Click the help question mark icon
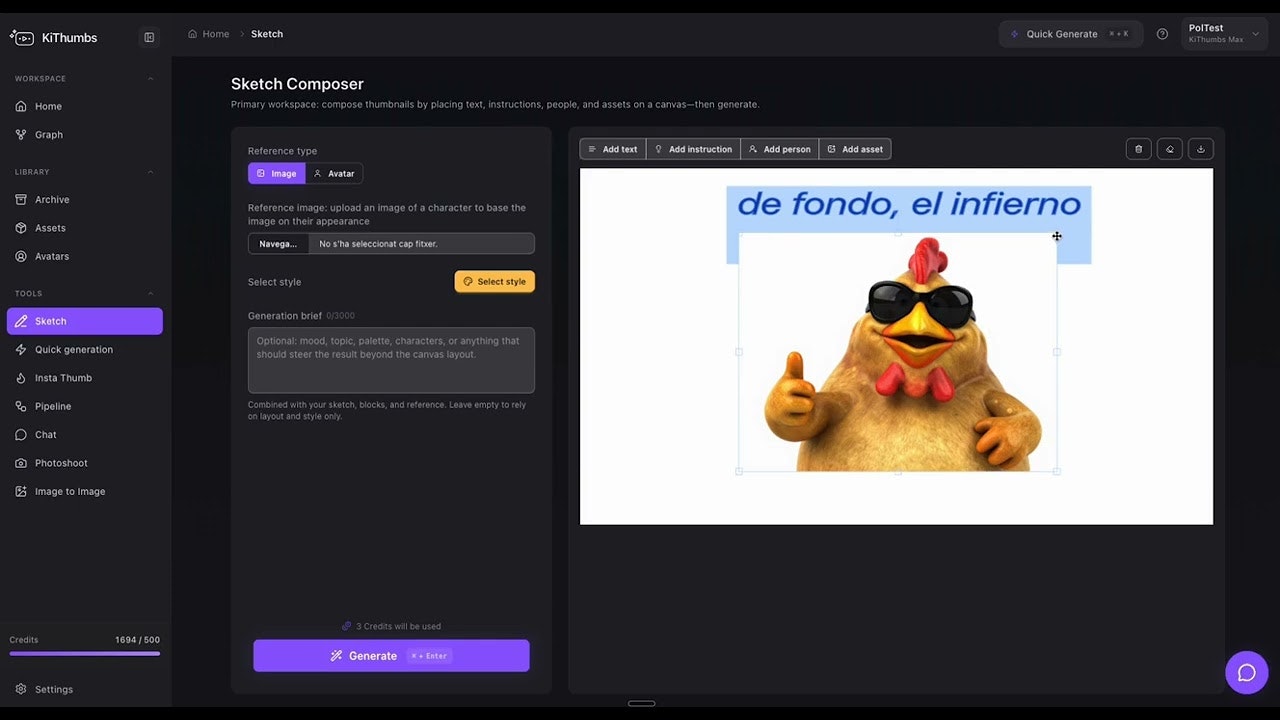This screenshot has height=720, width=1280. pyautogui.click(x=1162, y=34)
